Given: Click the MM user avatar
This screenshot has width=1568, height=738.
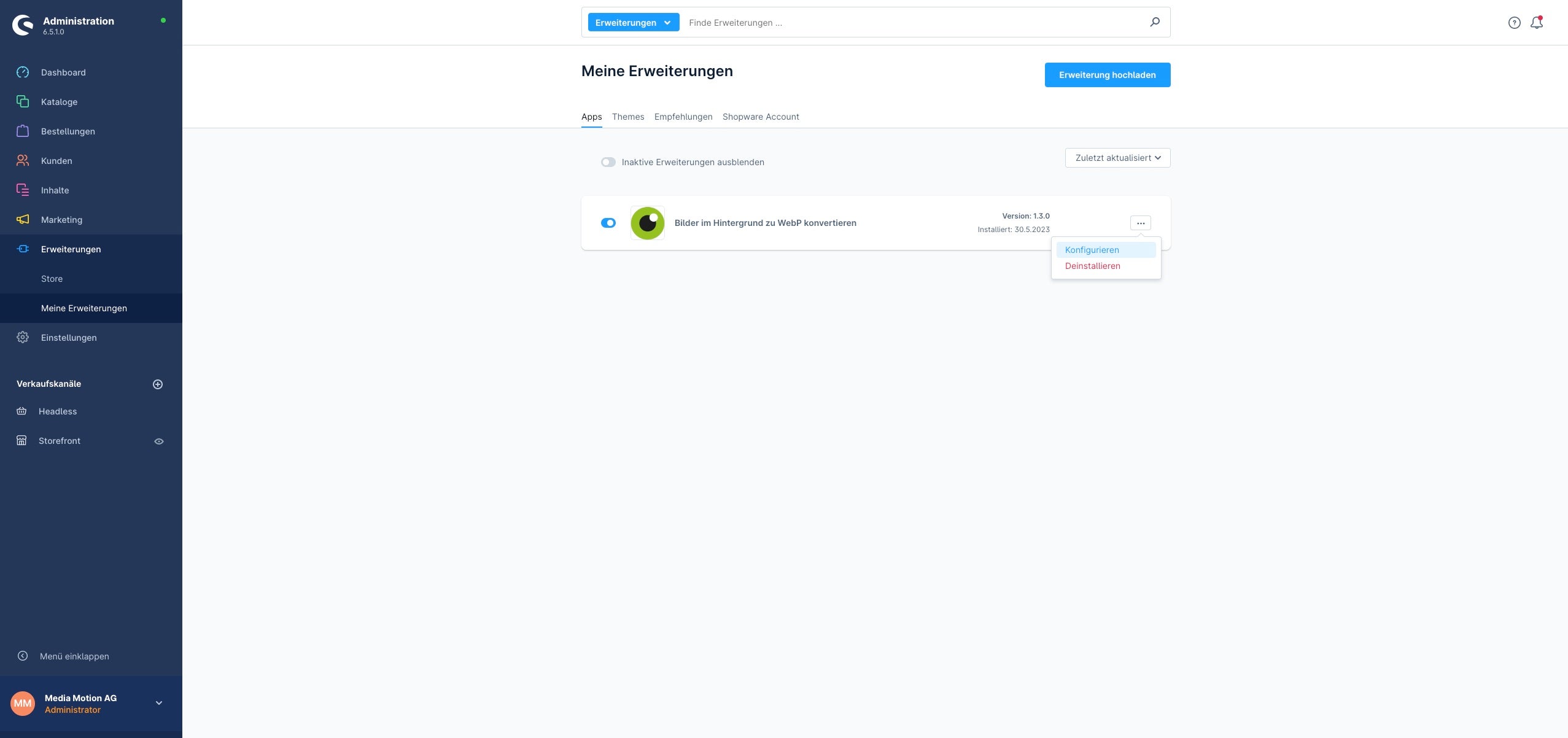Looking at the screenshot, I should 23,704.
